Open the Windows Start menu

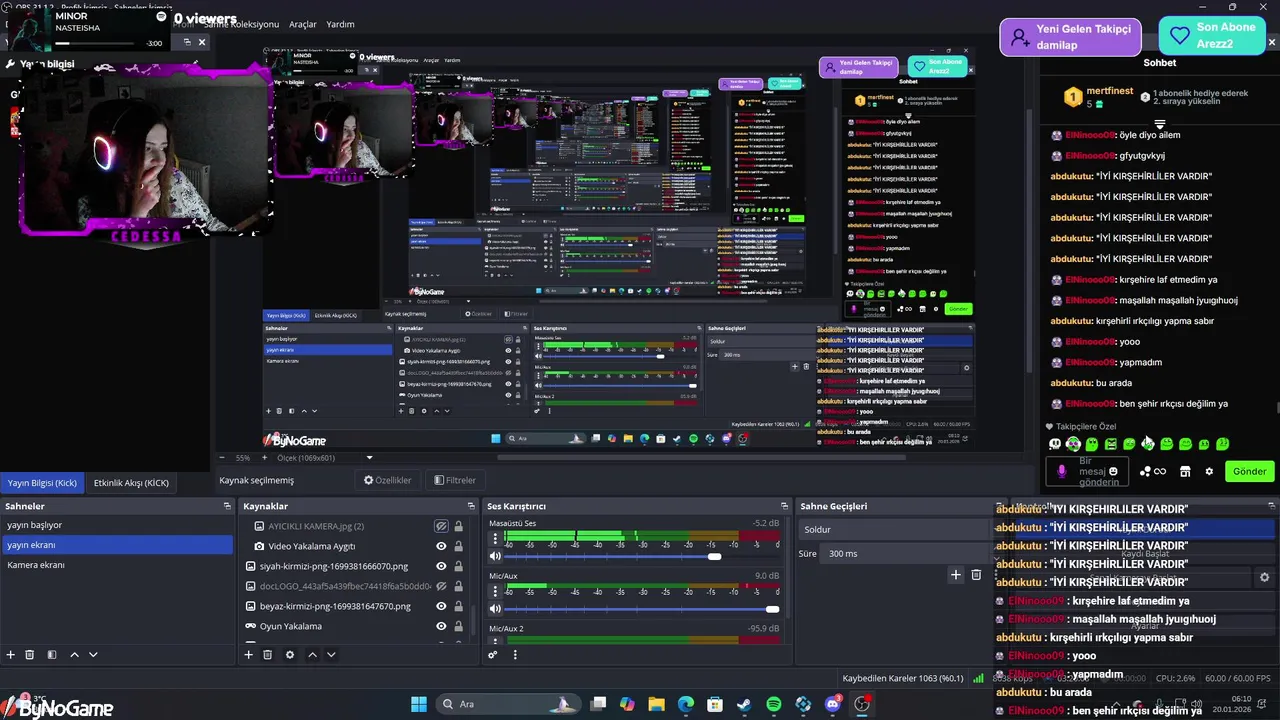pos(419,704)
